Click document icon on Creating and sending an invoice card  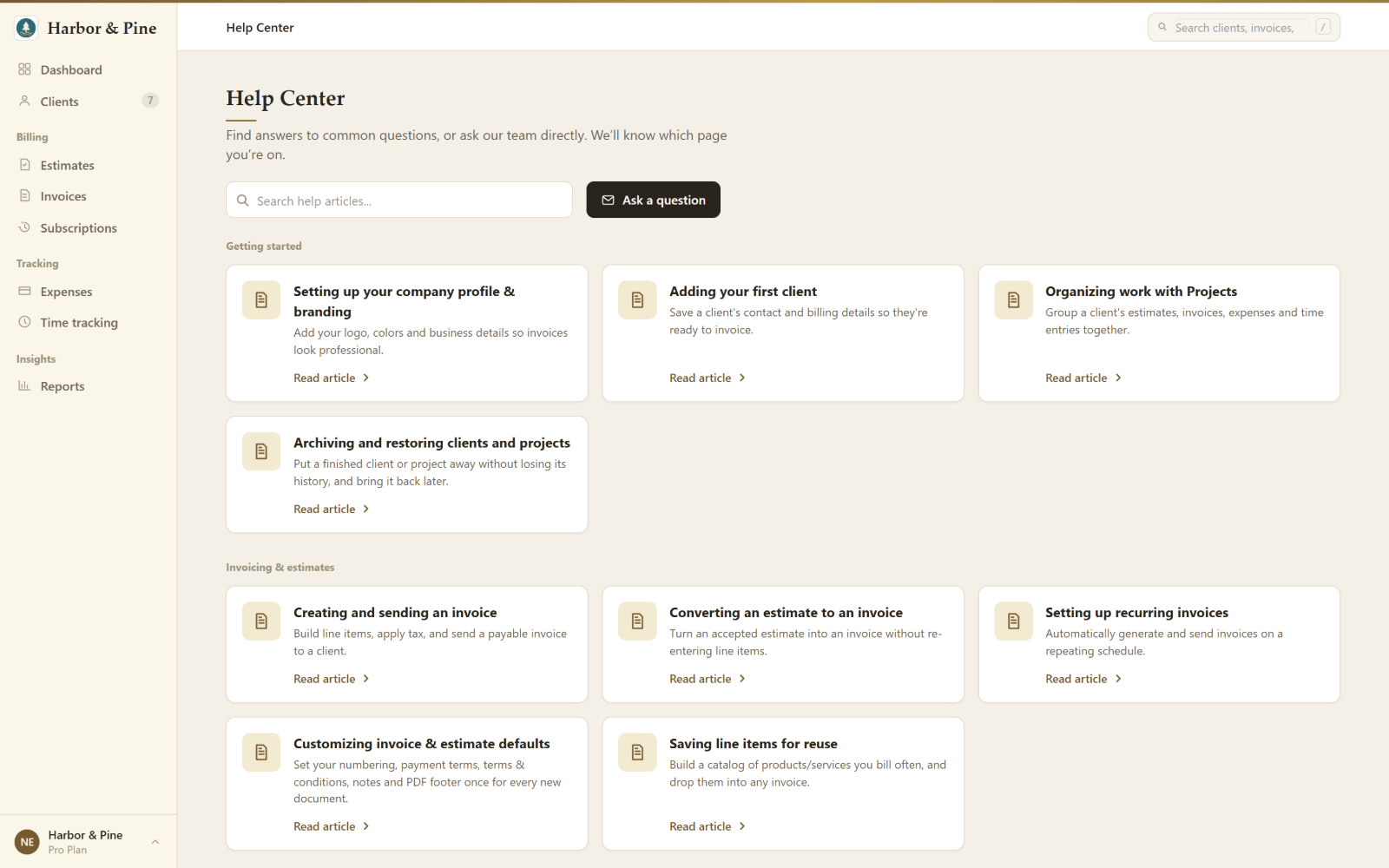(x=261, y=621)
